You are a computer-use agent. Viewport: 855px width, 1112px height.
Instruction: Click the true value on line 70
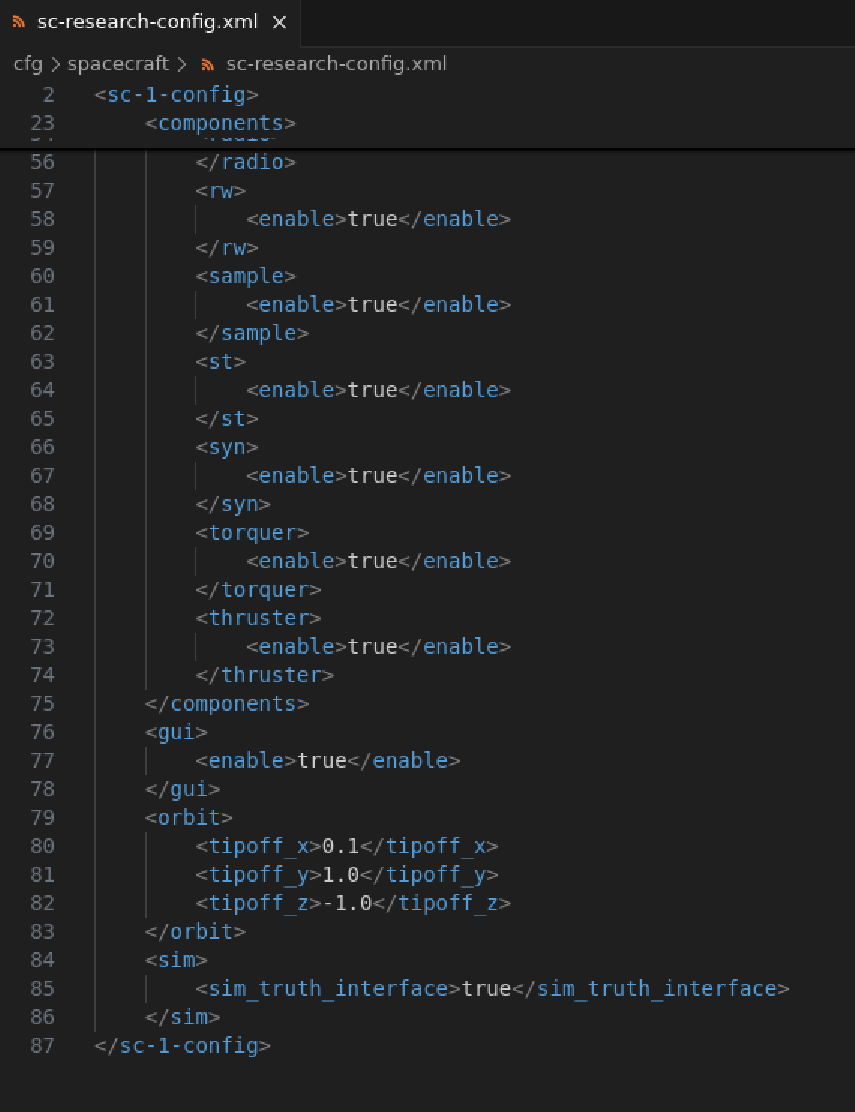click(372, 561)
